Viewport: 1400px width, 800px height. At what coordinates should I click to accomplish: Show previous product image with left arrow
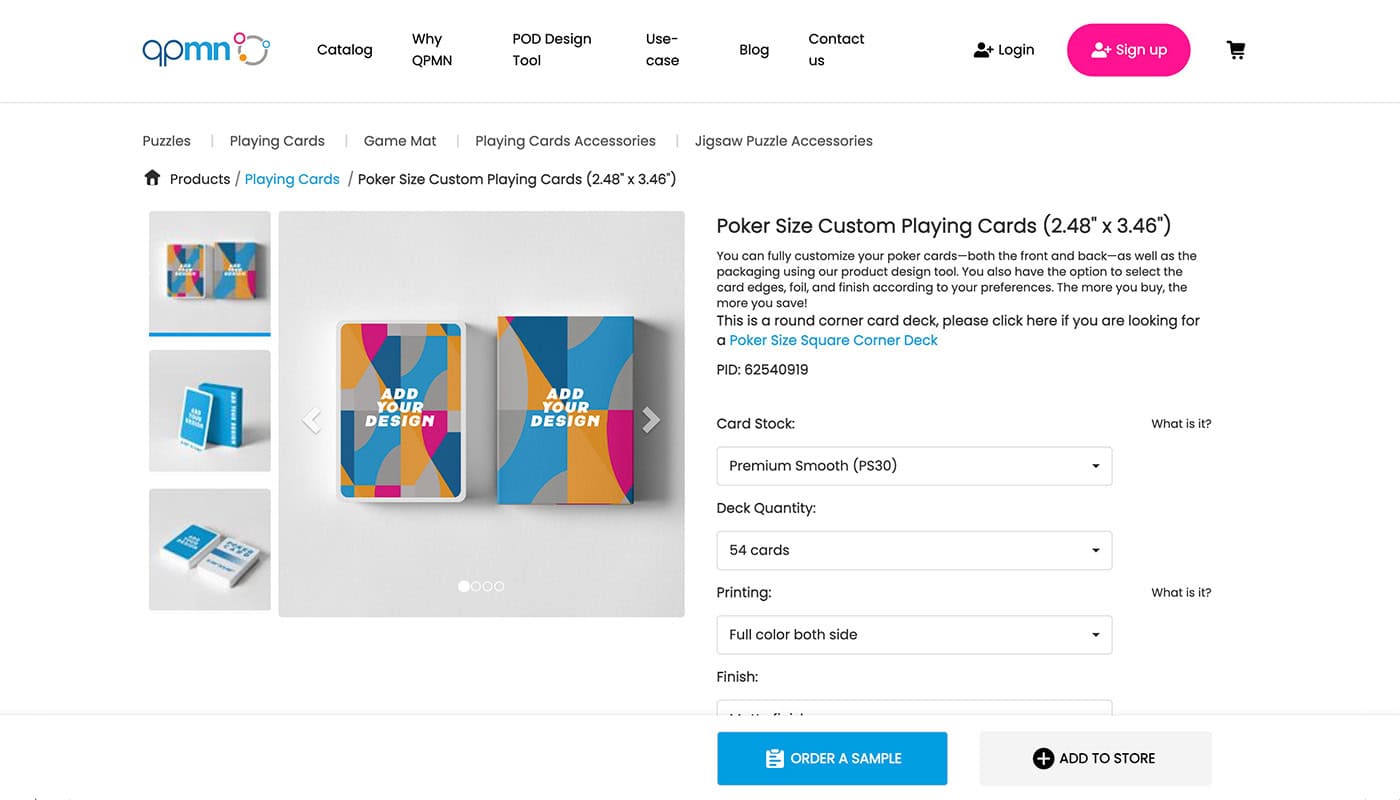(312, 420)
